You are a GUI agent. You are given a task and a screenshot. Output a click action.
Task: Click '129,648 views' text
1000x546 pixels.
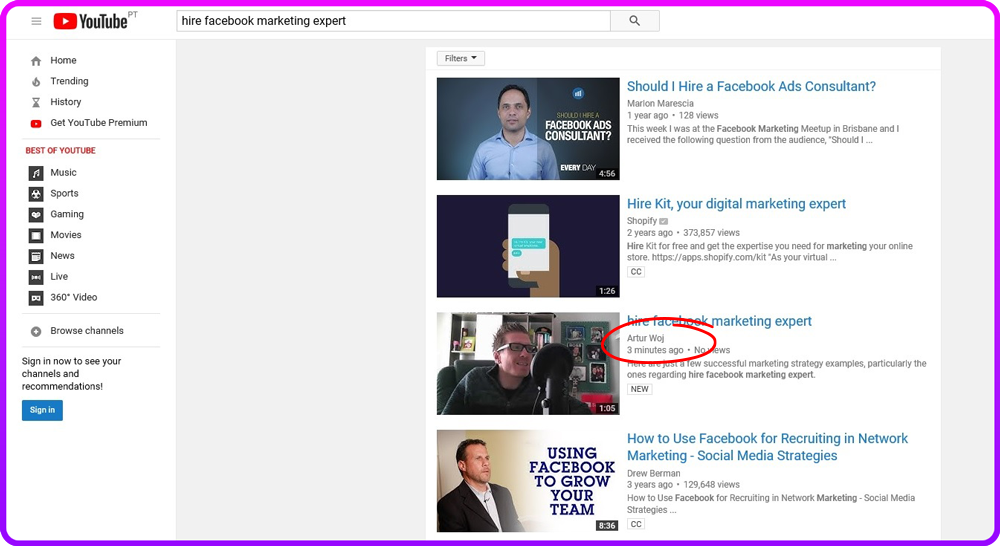712,485
